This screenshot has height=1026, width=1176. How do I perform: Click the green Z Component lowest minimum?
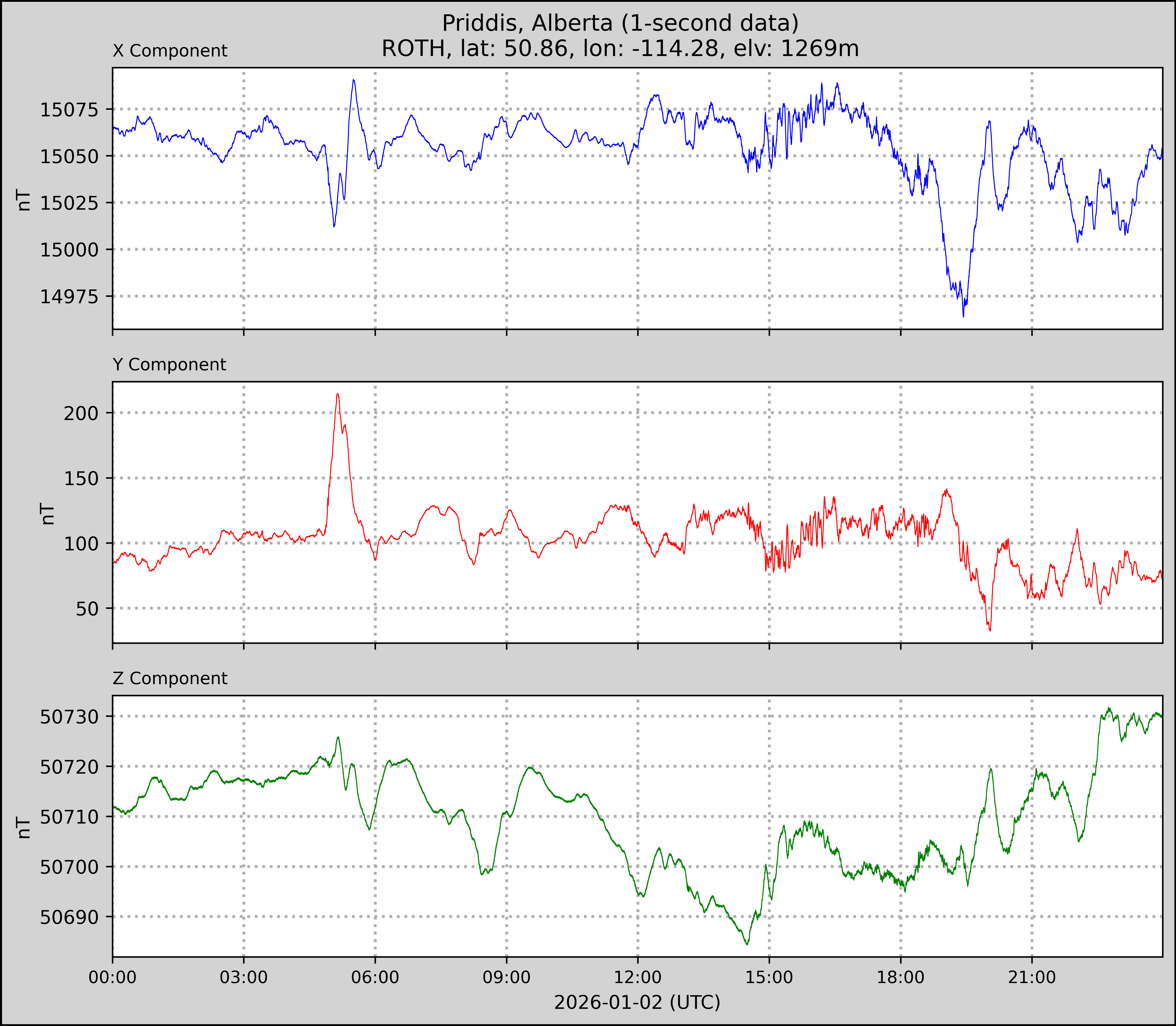pos(747,944)
